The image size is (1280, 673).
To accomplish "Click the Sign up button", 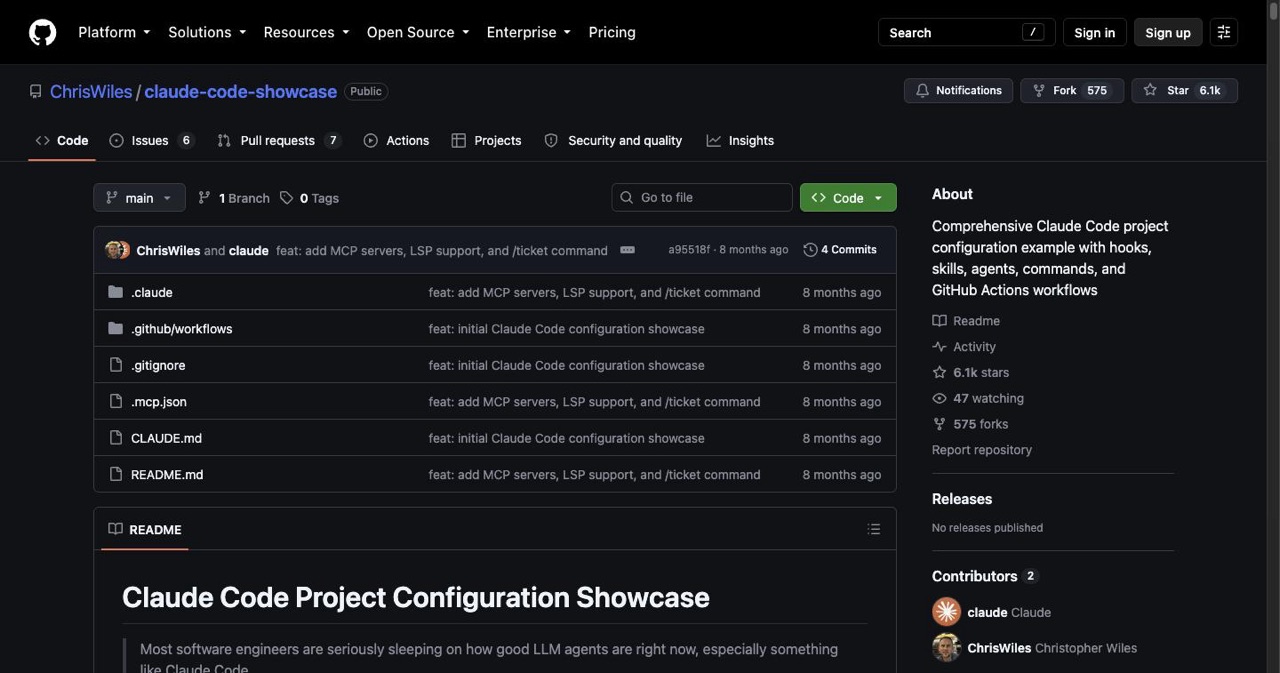I will coord(1168,32).
